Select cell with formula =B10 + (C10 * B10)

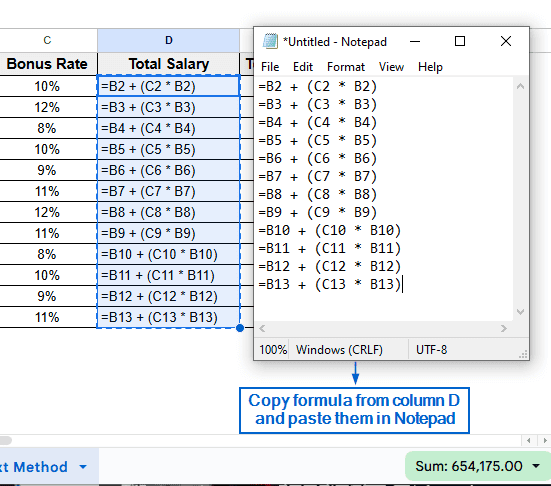click(169, 254)
